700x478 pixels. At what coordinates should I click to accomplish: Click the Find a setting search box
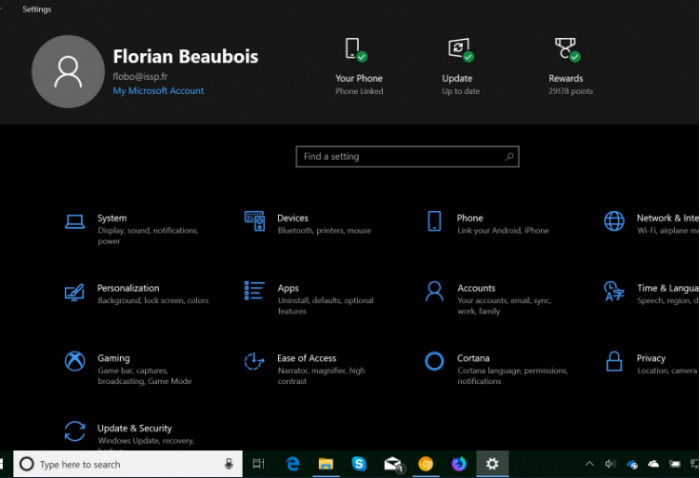[x=407, y=157]
